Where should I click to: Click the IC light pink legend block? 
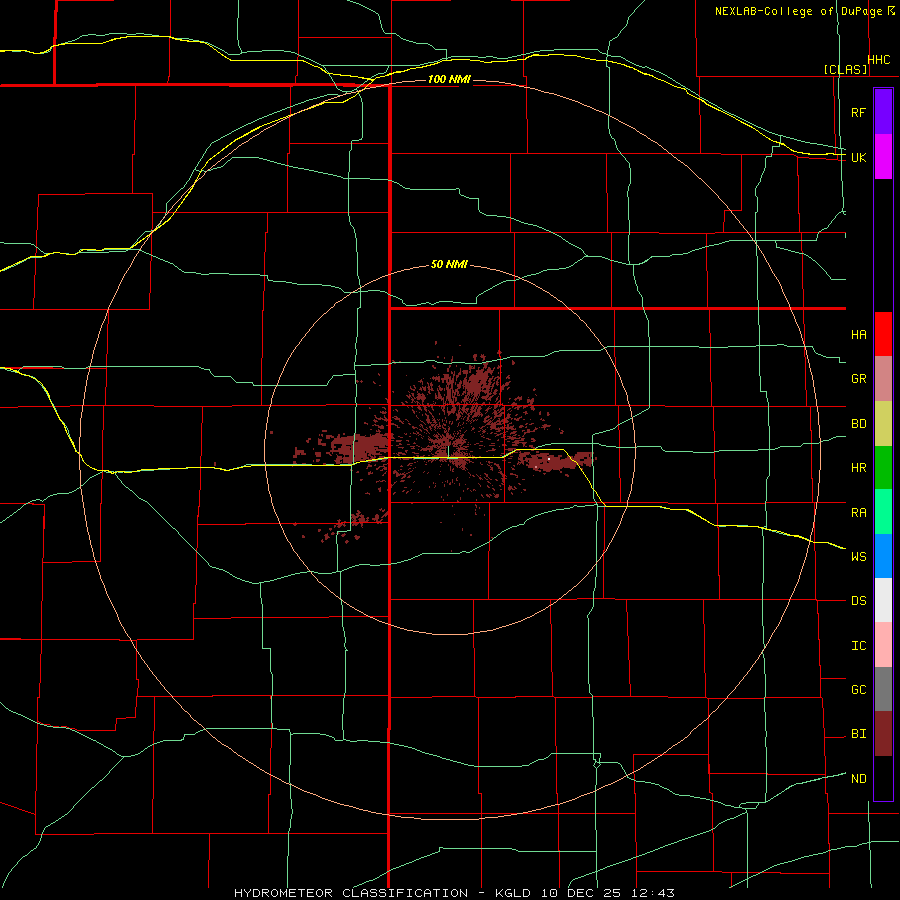pyautogui.click(x=883, y=645)
